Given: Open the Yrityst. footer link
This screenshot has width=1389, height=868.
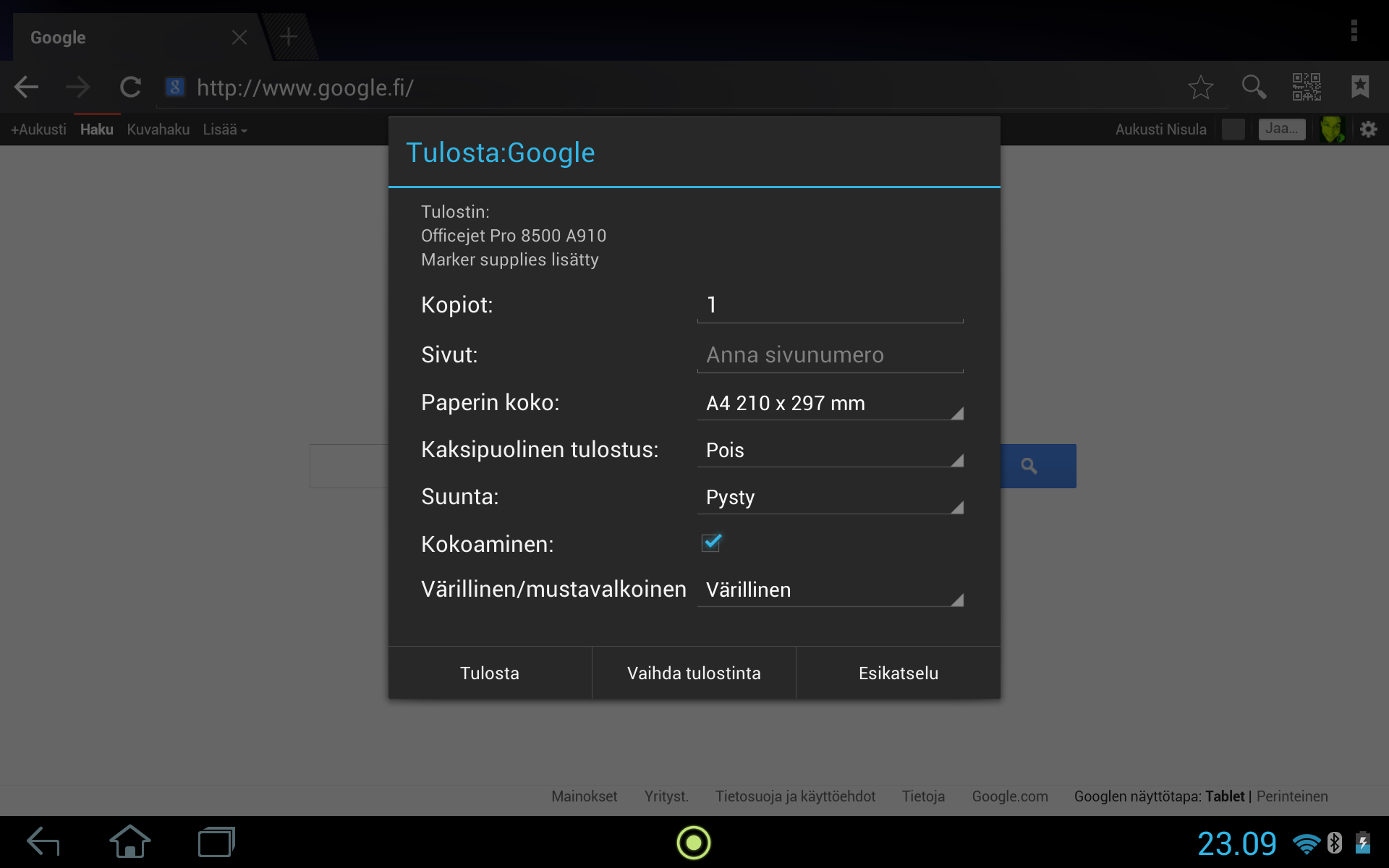Looking at the screenshot, I should 666,796.
